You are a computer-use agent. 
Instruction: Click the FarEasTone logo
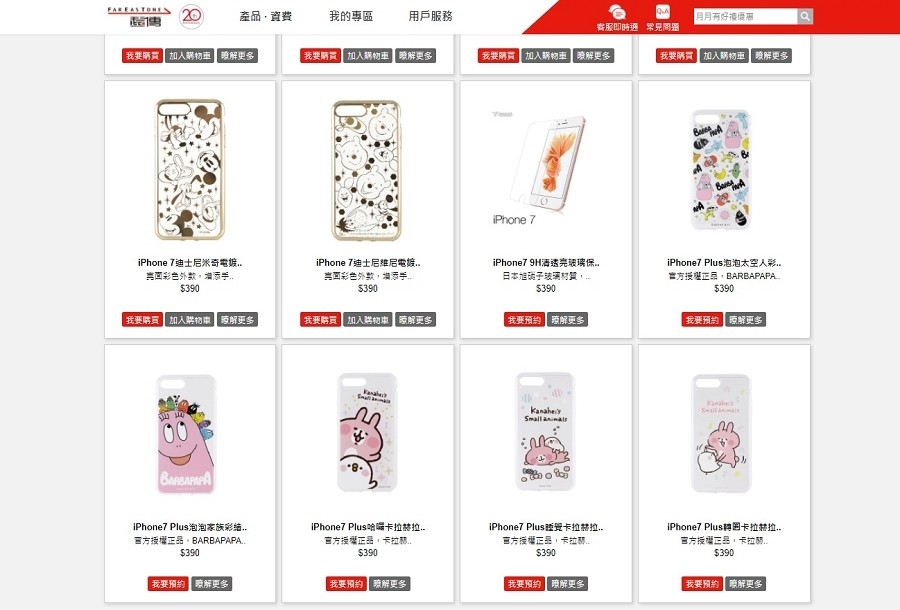pos(138,17)
